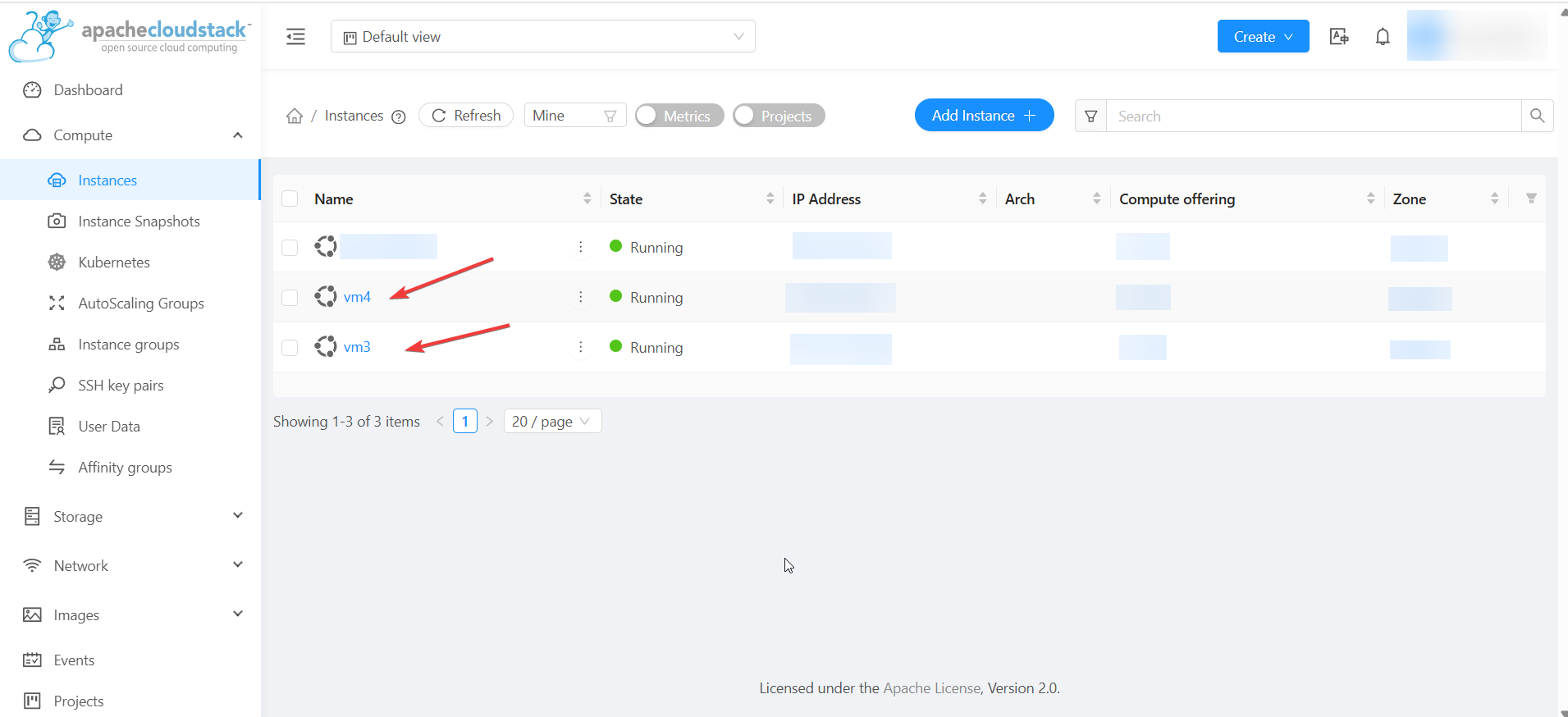Open the notifications bell
The height and width of the screenshot is (717, 1568).
(x=1383, y=37)
